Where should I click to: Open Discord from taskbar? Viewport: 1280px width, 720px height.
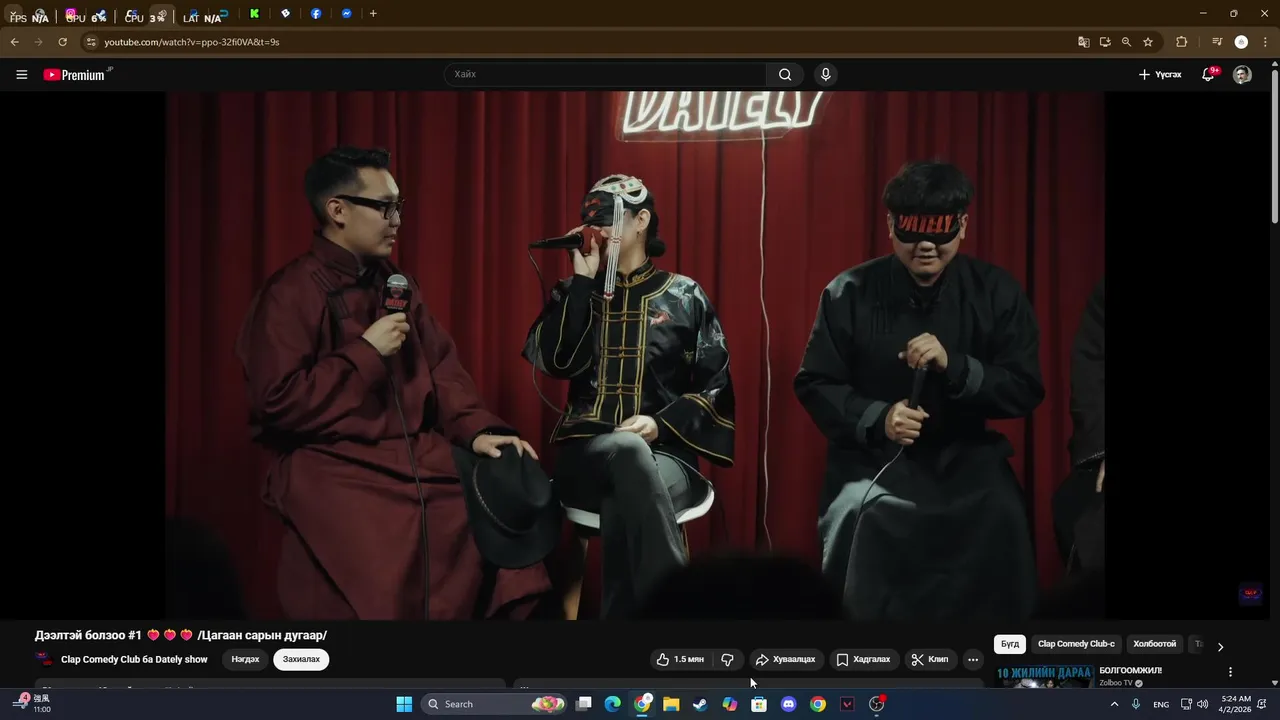click(x=788, y=704)
